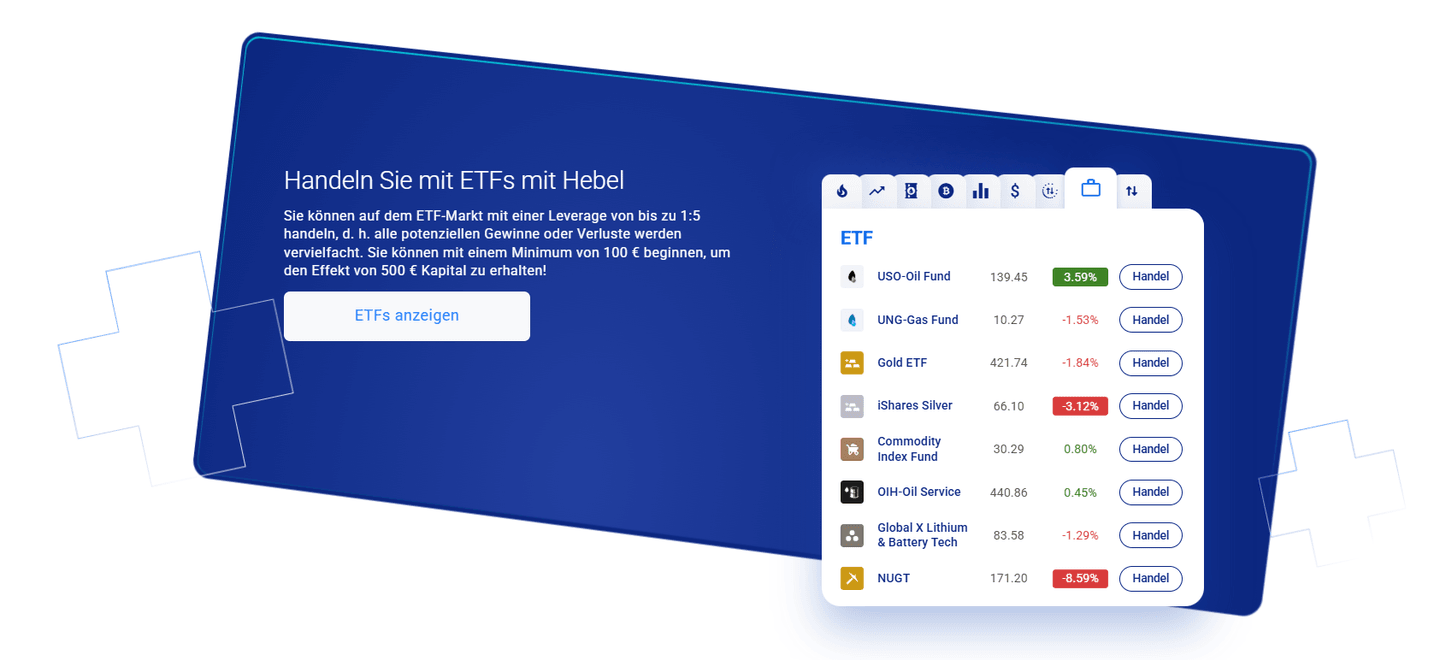Click the Global X Lithium icon
1440x660 pixels.
tap(852, 535)
